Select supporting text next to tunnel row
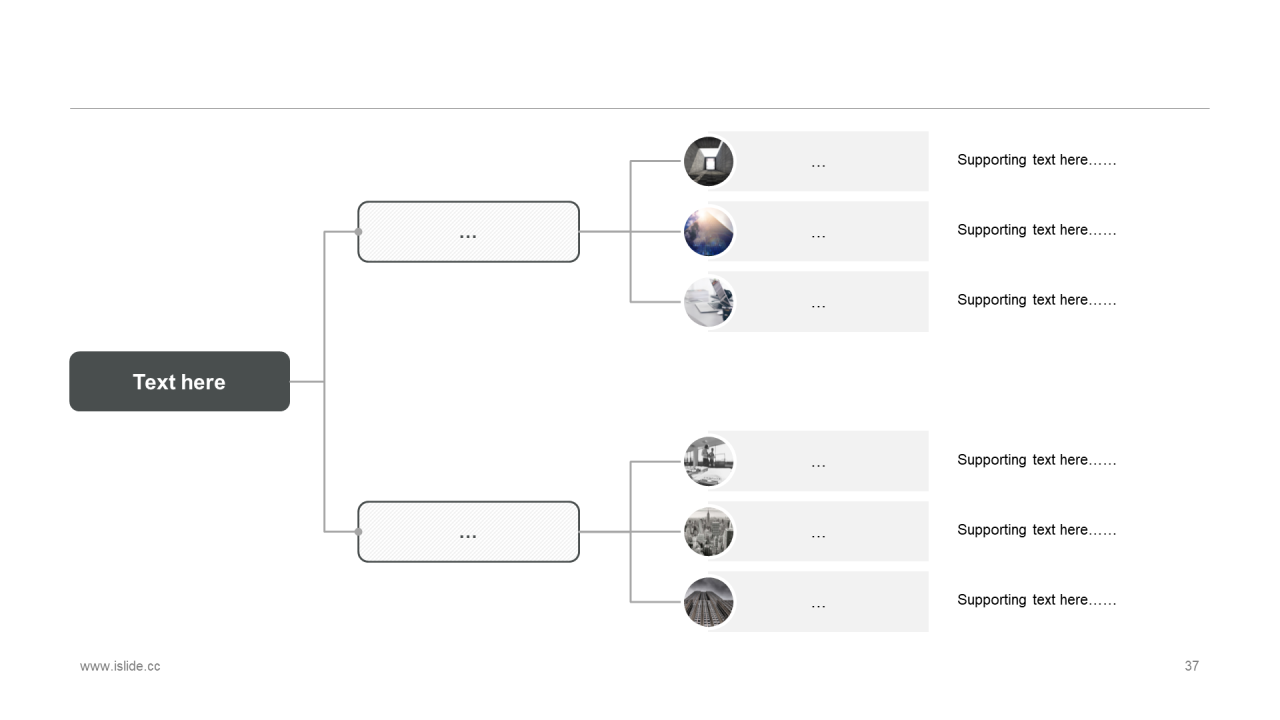This screenshot has width=1280, height=720. coord(1037,160)
